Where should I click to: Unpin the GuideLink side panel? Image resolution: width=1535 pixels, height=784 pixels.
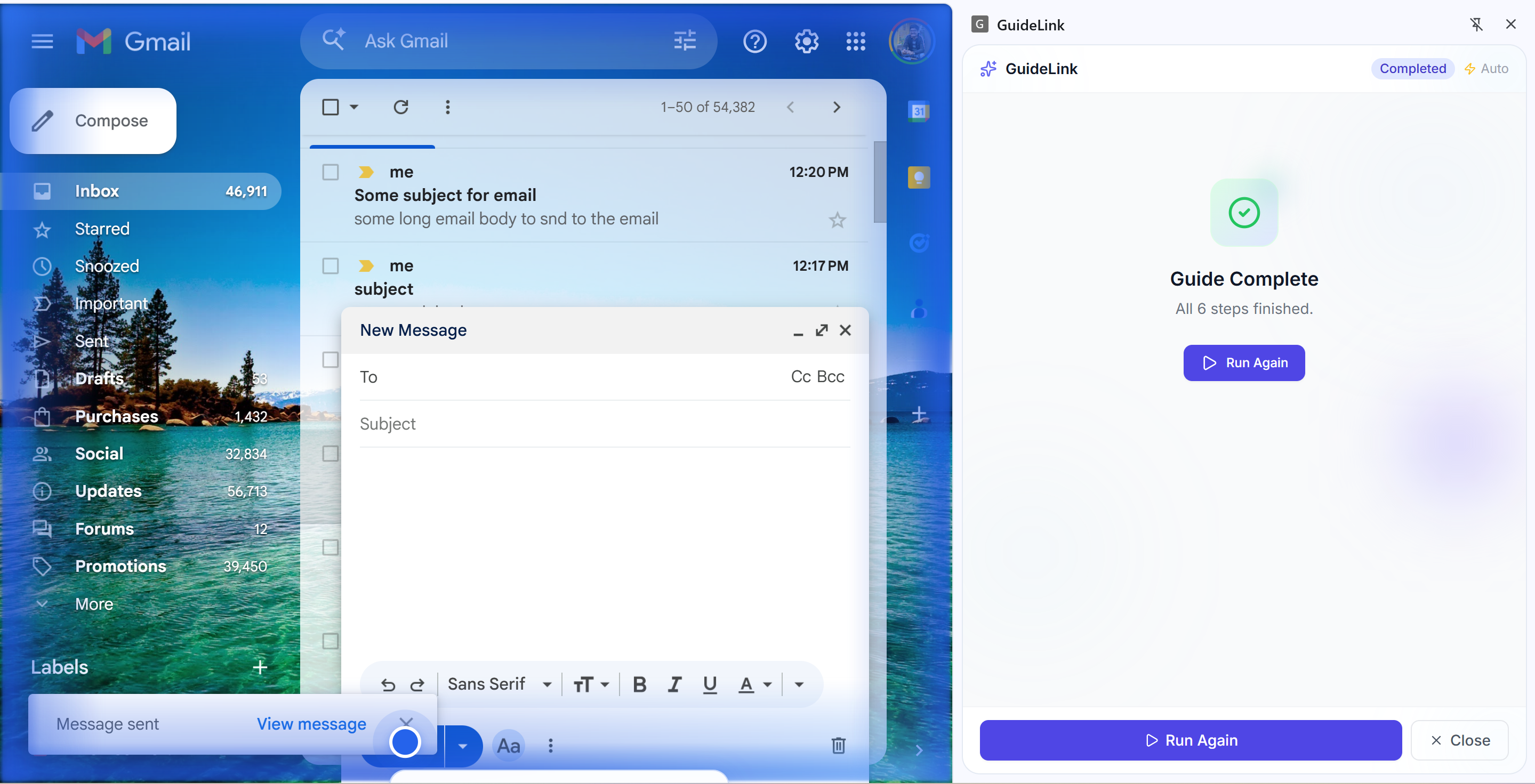coord(1475,25)
